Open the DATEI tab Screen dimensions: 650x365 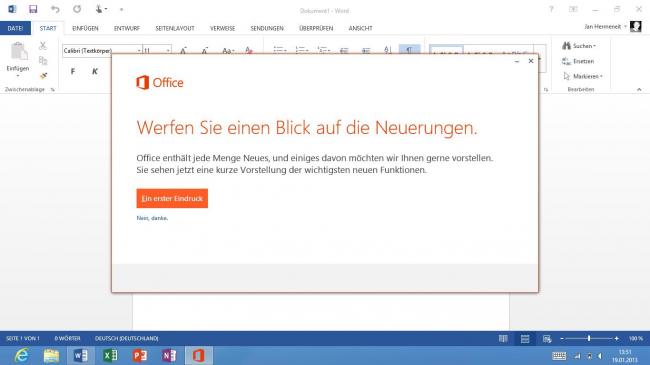coord(15,28)
